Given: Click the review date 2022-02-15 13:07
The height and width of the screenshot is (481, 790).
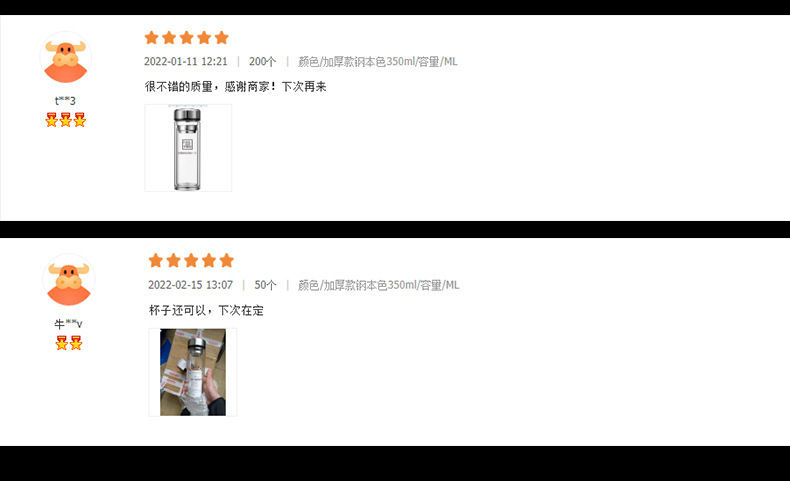Looking at the screenshot, I should click(190, 285).
